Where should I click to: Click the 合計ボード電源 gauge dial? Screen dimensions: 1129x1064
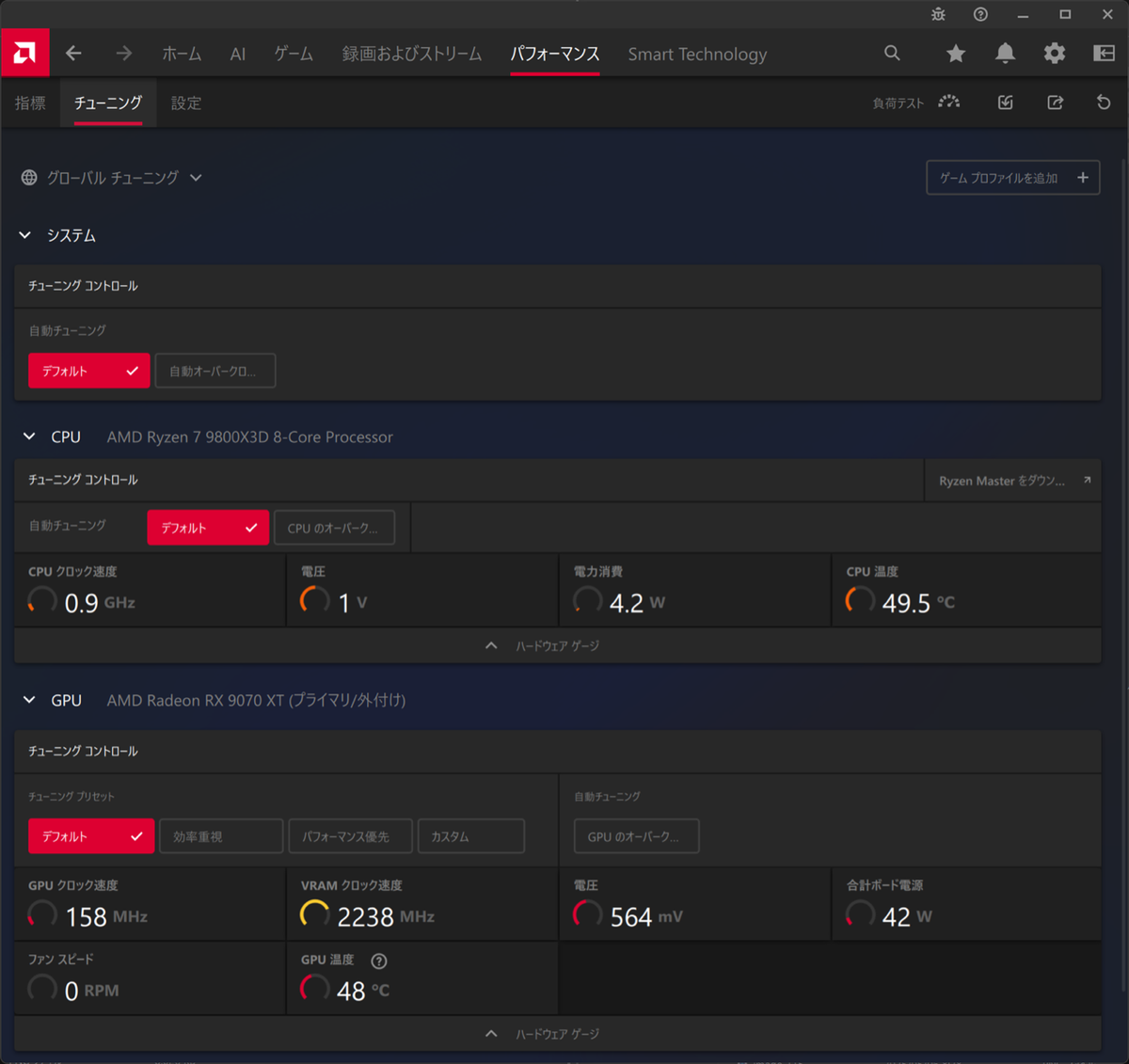[860, 914]
